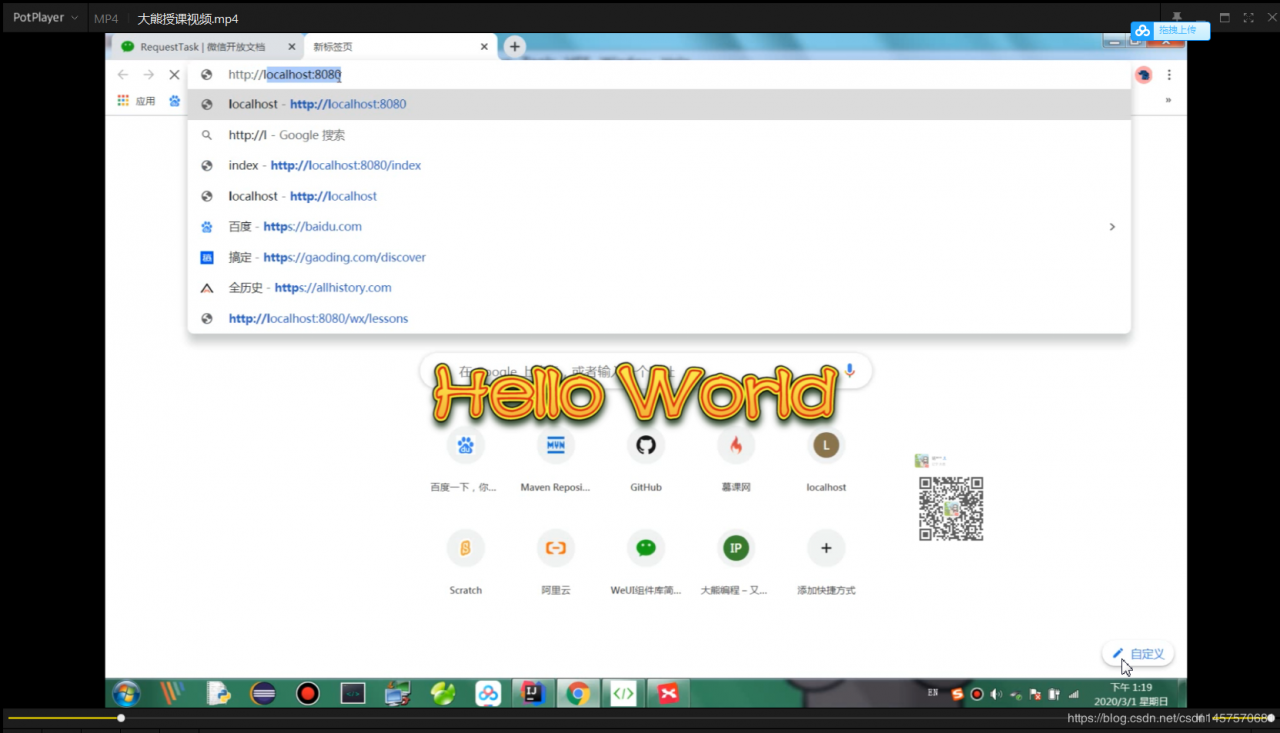Open Chrome three-dot menu
The height and width of the screenshot is (733, 1280).
pyautogui.click(x=1169, y=75)
